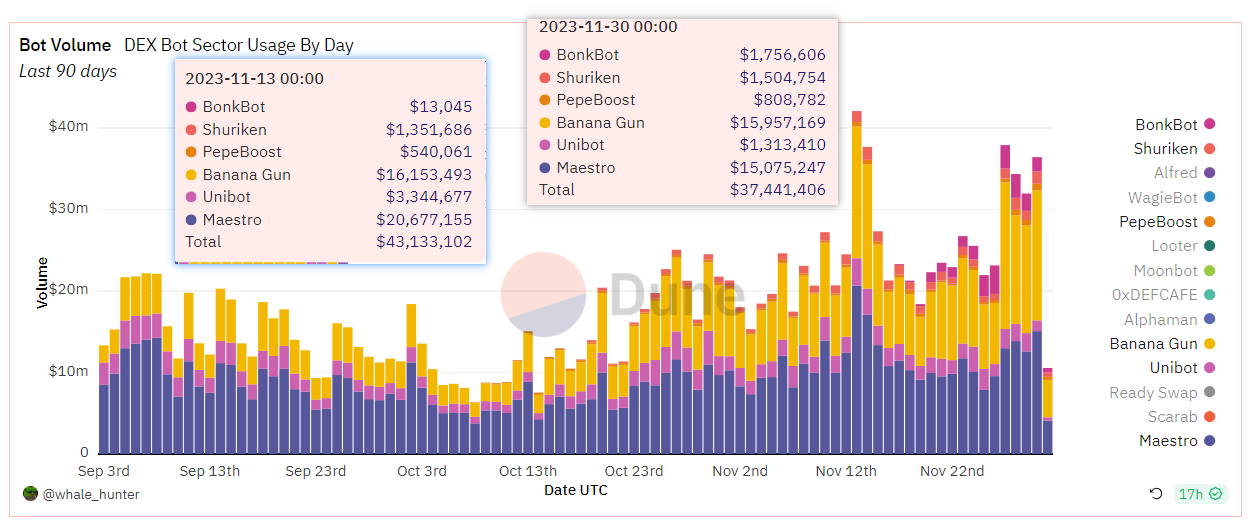Image resolution: width=1253 pixels, height=527 pixels.
Task: Click the WagieBot blue legend dot
Action: point(1210,198)
